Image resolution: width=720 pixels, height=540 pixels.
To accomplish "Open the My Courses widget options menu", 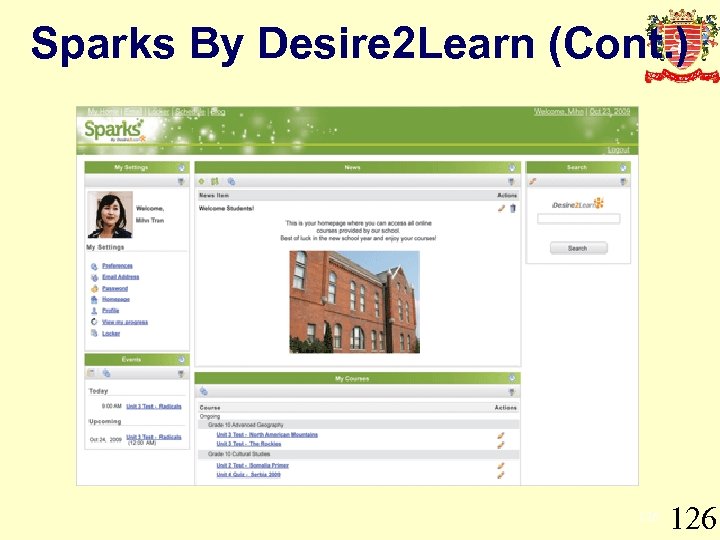I will click(x=512, y=392).
